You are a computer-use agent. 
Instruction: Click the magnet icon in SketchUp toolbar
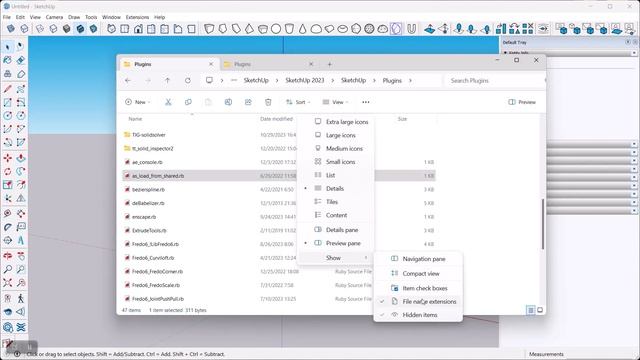tap(411, 29)
